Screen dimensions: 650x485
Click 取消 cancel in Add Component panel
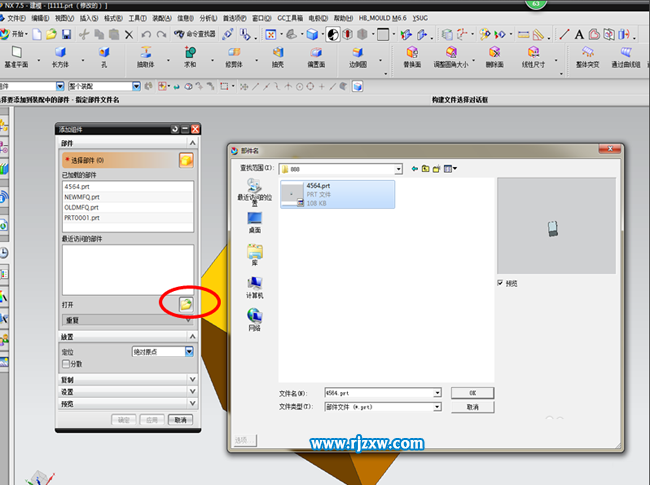[181, 420]
